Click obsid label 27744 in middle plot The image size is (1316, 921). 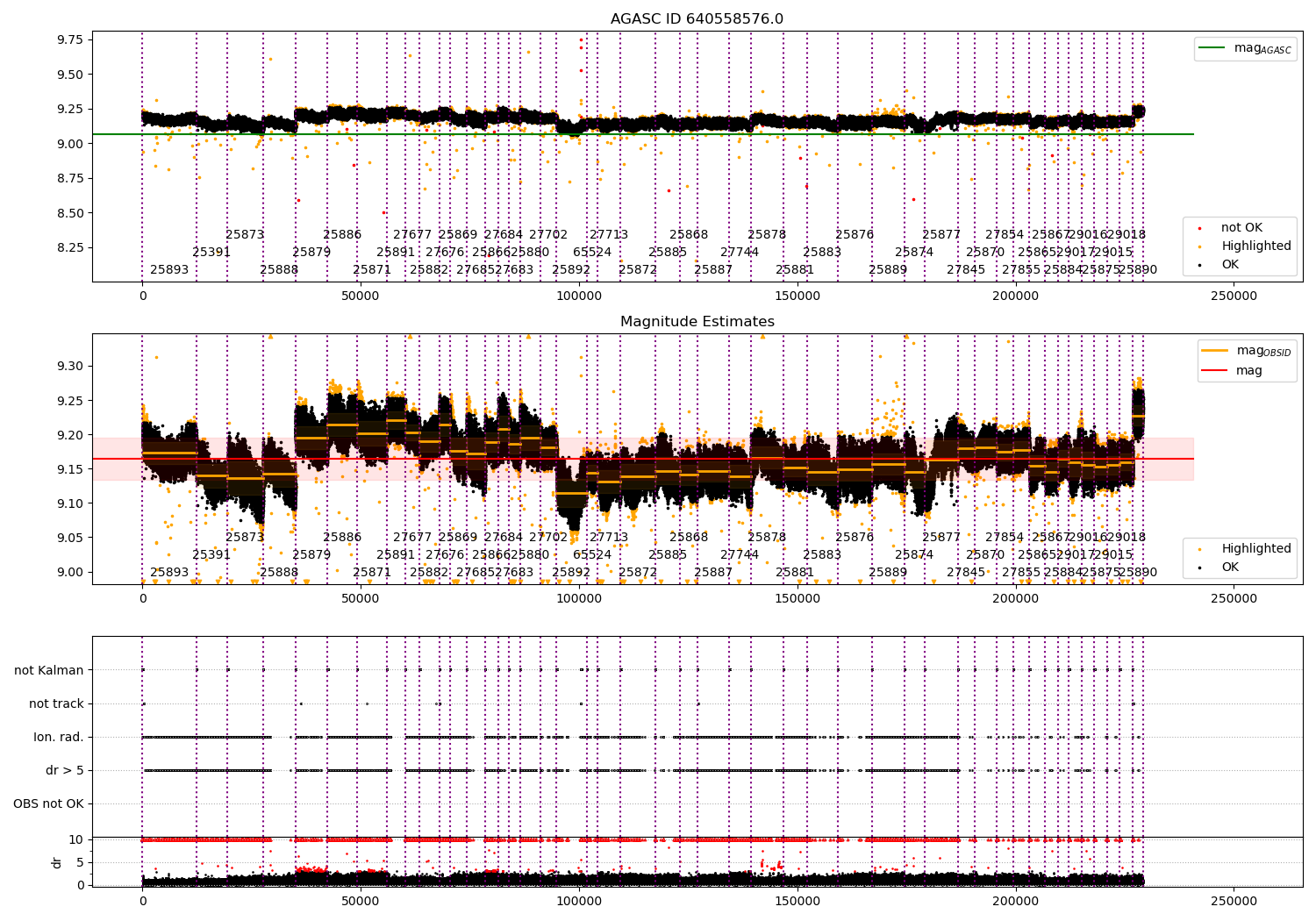740,554
